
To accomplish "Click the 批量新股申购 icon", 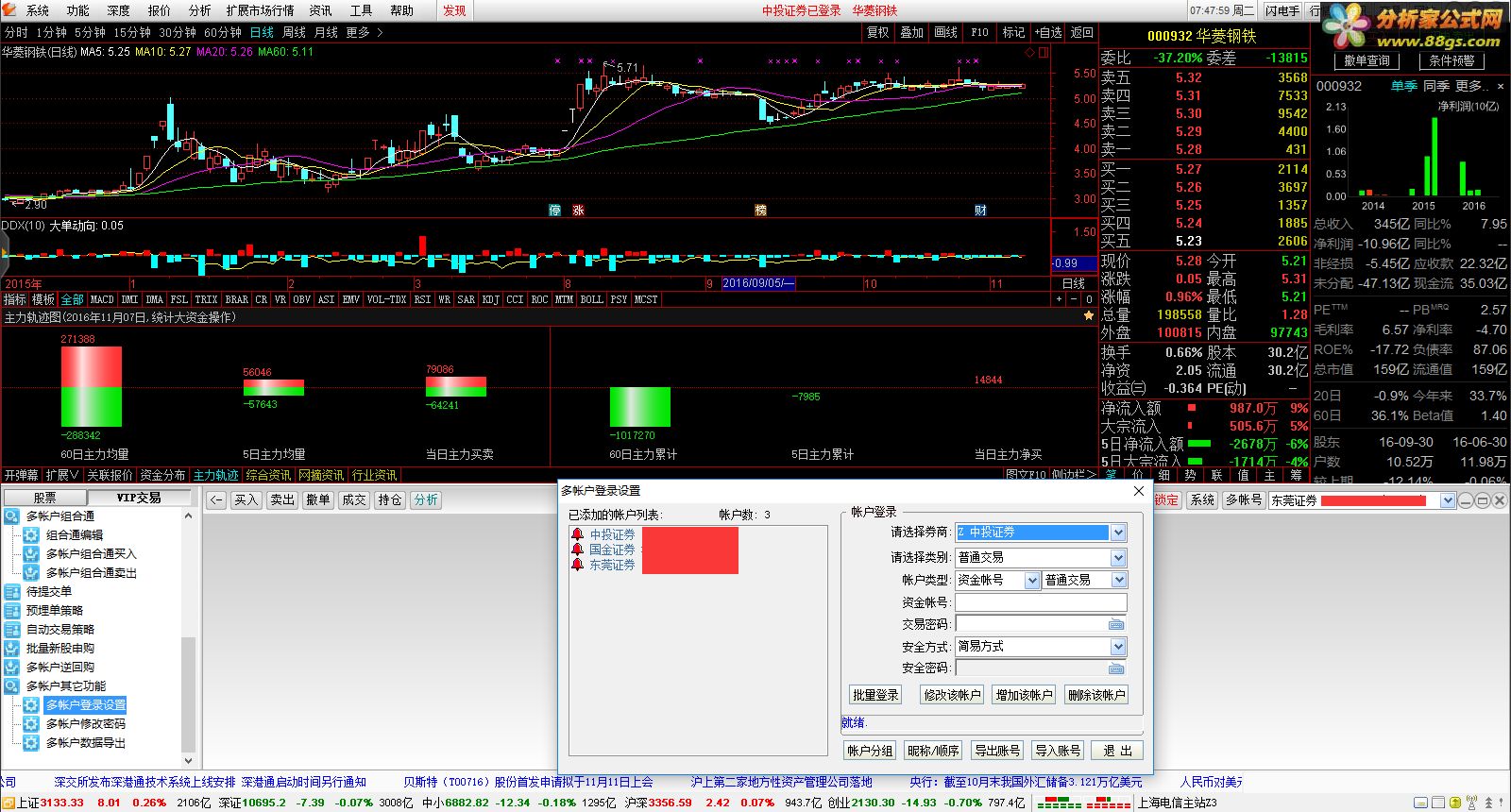I will click(12, 649).
